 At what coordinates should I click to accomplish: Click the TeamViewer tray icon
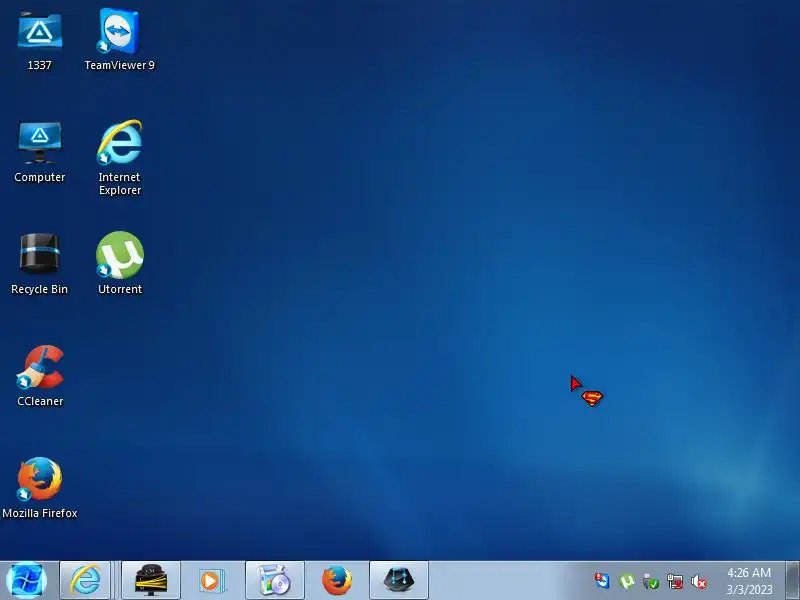click(602, 581)
